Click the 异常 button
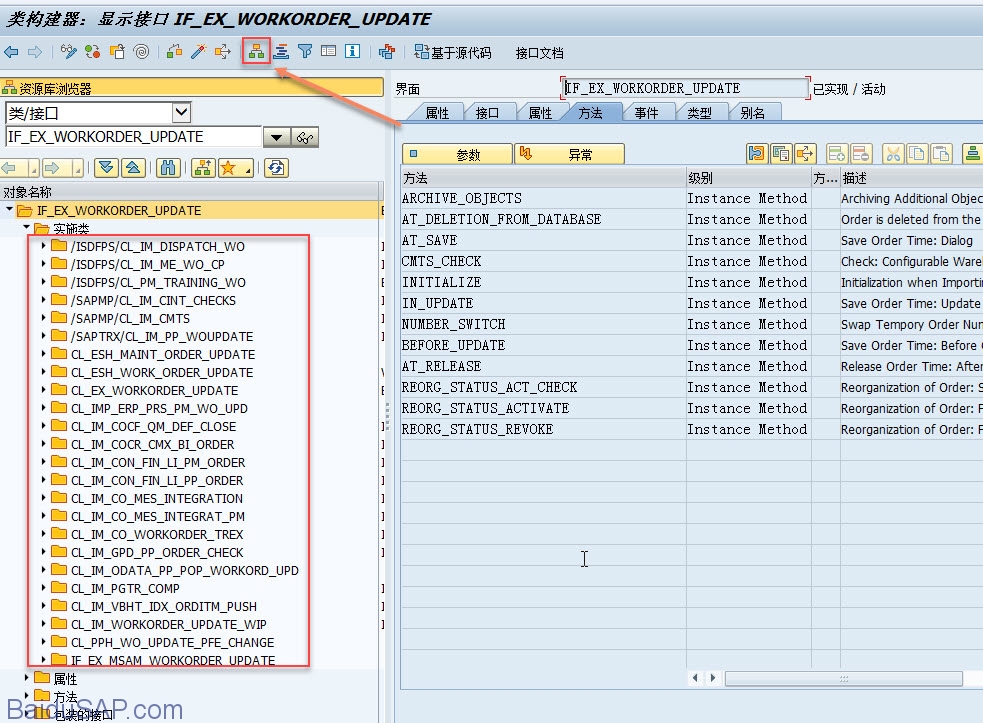 click(x=569, y=154)
